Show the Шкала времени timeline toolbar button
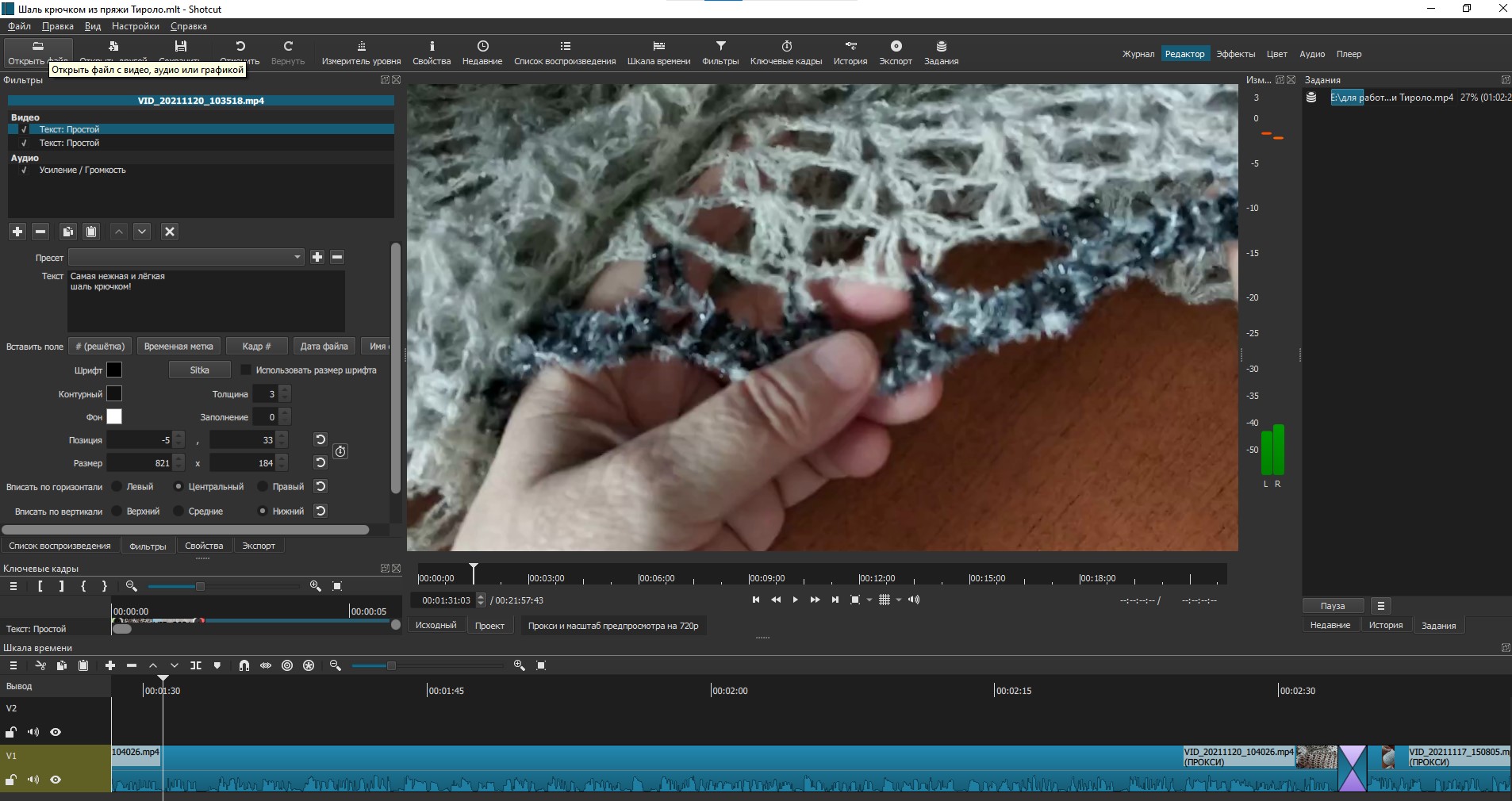 click(x=658, y=52)
